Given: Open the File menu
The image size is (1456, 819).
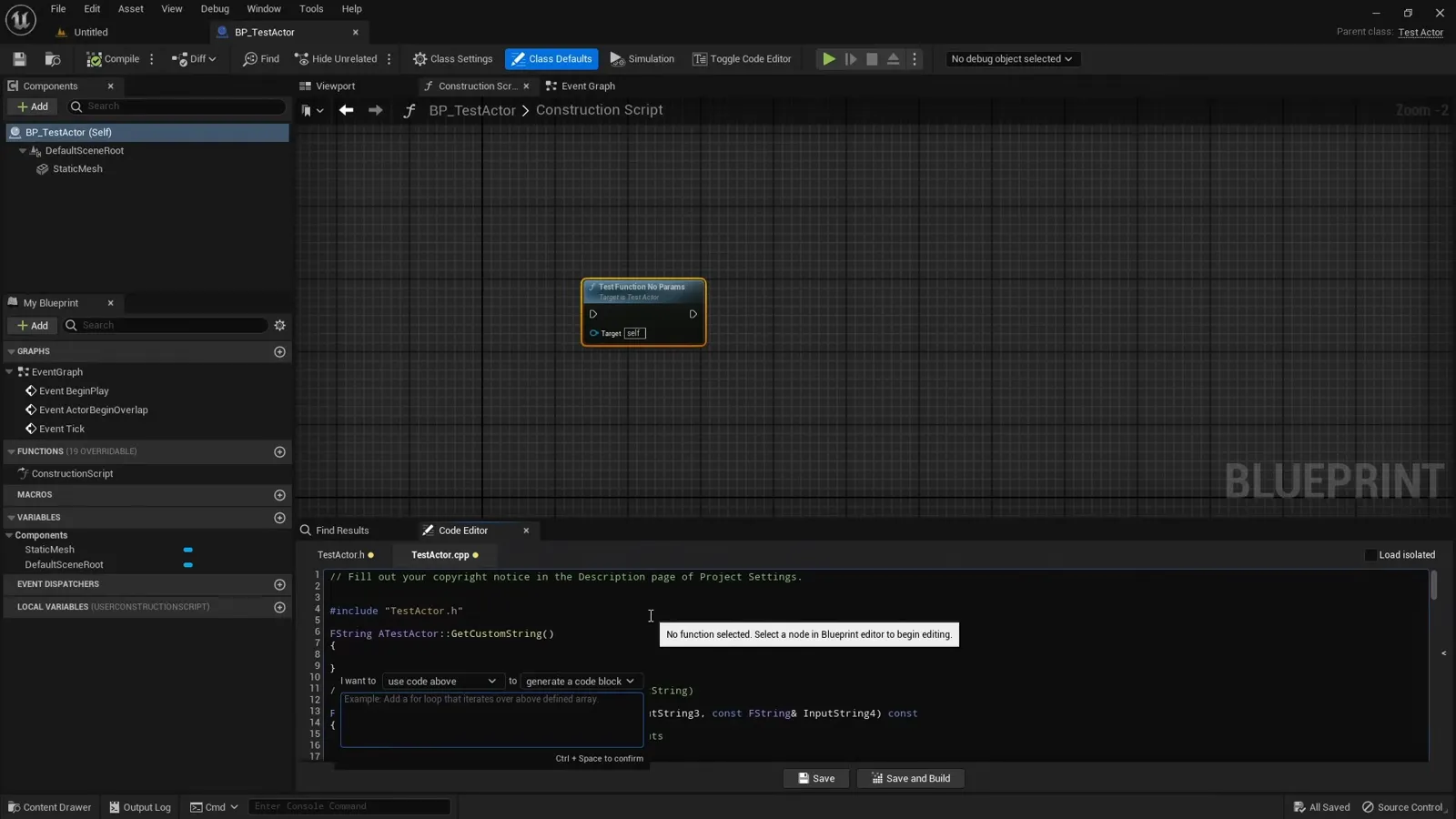Looking at the screenshot, I should (58, 9).
